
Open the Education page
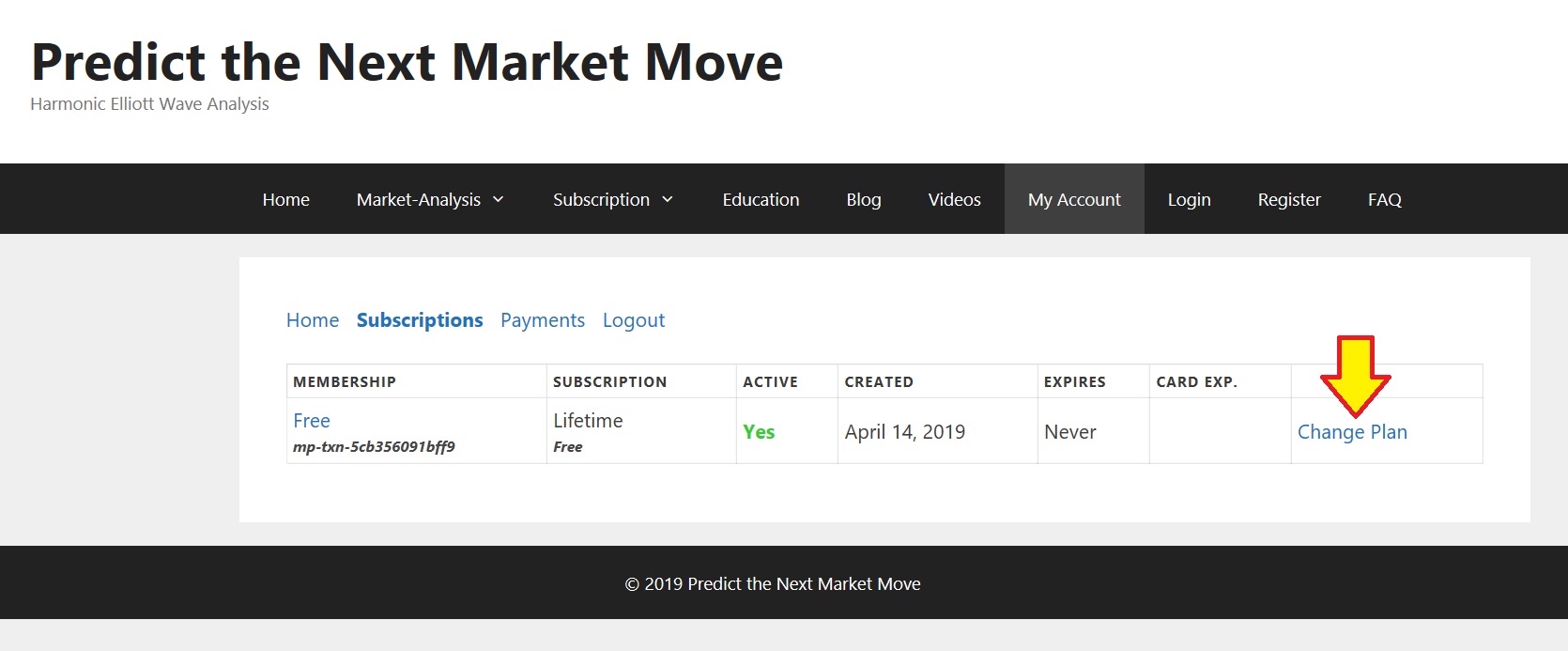(x=761, y=199)
